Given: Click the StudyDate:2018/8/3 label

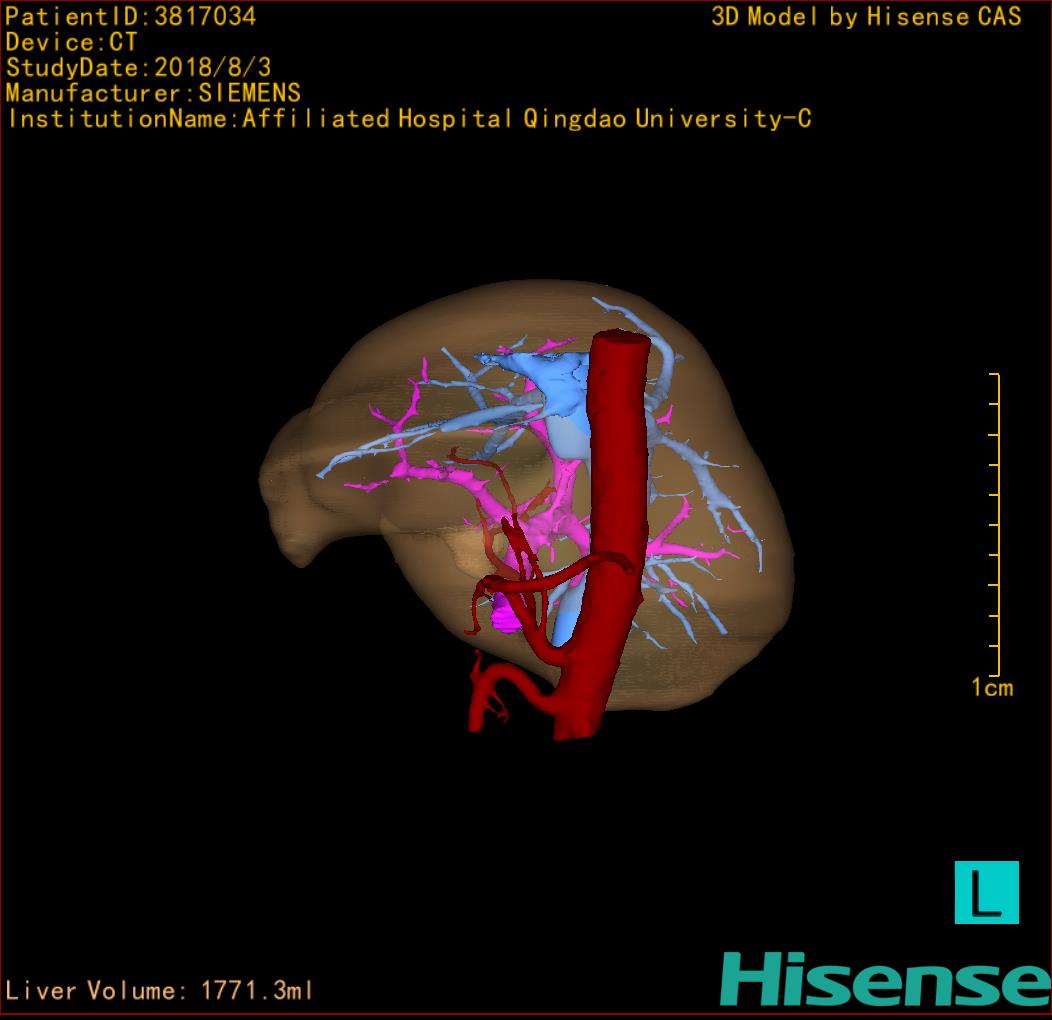Looking at the screenshot, I should tap(138, 68).
